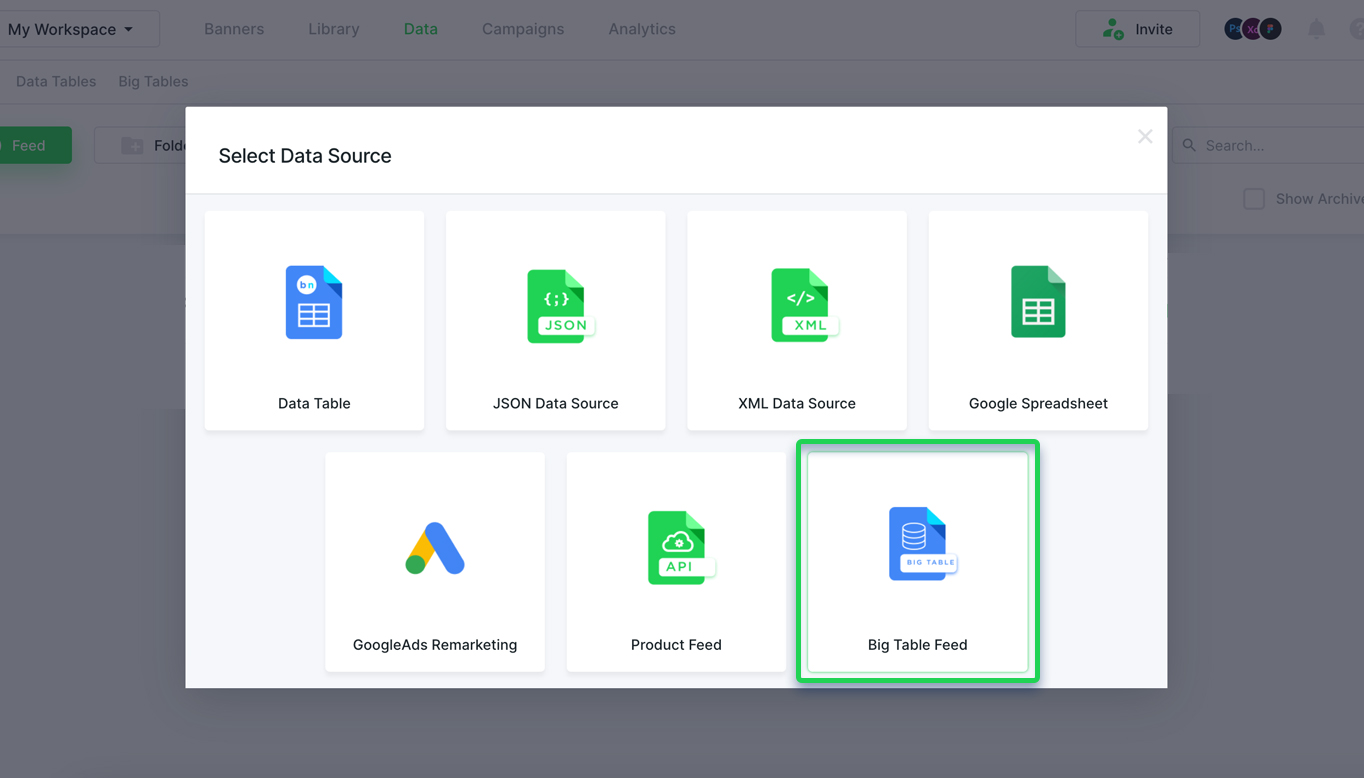1364x778 pixels.
Task: Select the Product Feed API icon
Action: [681, 547]
